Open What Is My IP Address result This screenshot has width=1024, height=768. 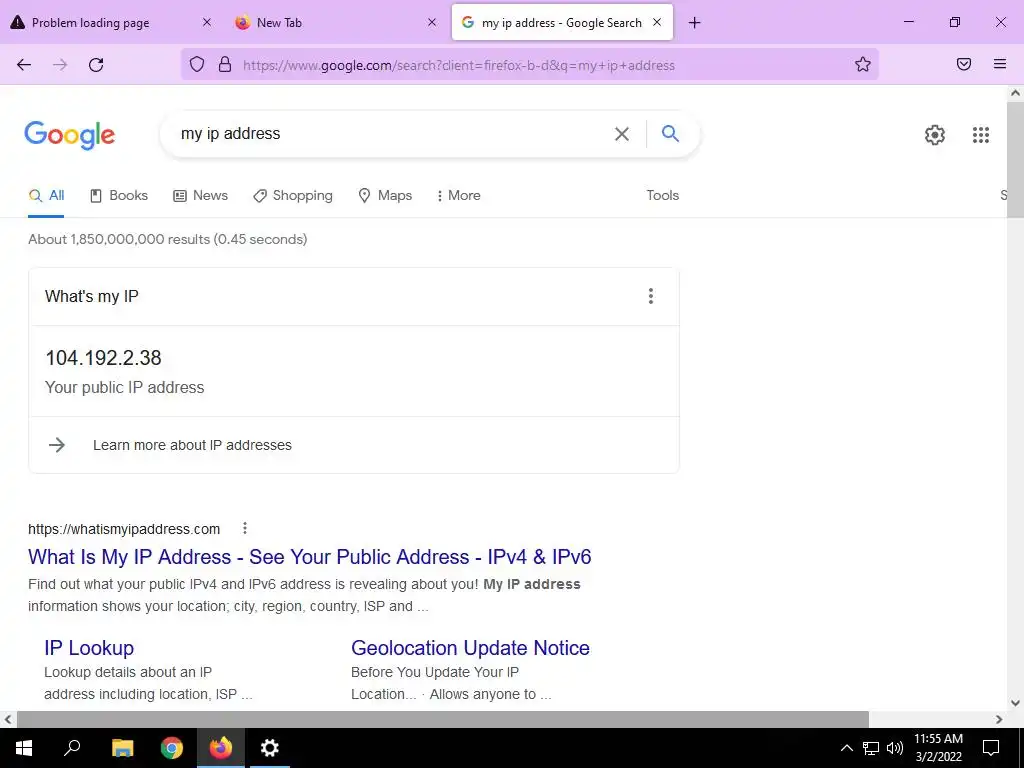pyautogui.click(x=310, y=556)
